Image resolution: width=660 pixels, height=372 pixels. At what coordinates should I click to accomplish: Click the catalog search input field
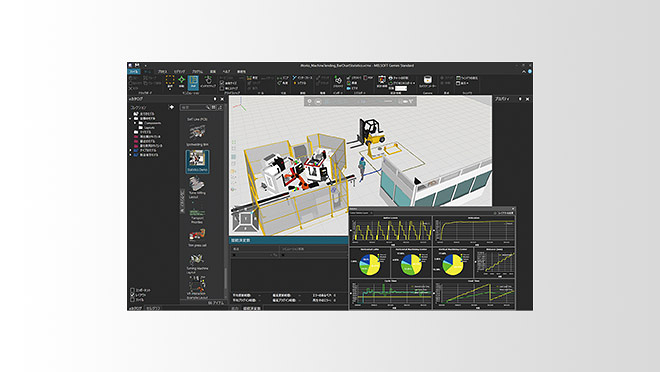click(x=193, y=108)
